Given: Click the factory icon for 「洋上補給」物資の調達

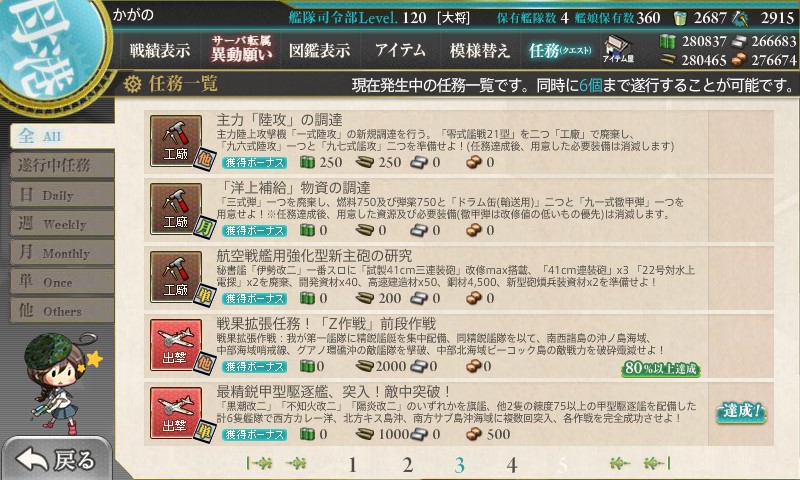Looking at the screenshot, I should click(x=176, y=209).
